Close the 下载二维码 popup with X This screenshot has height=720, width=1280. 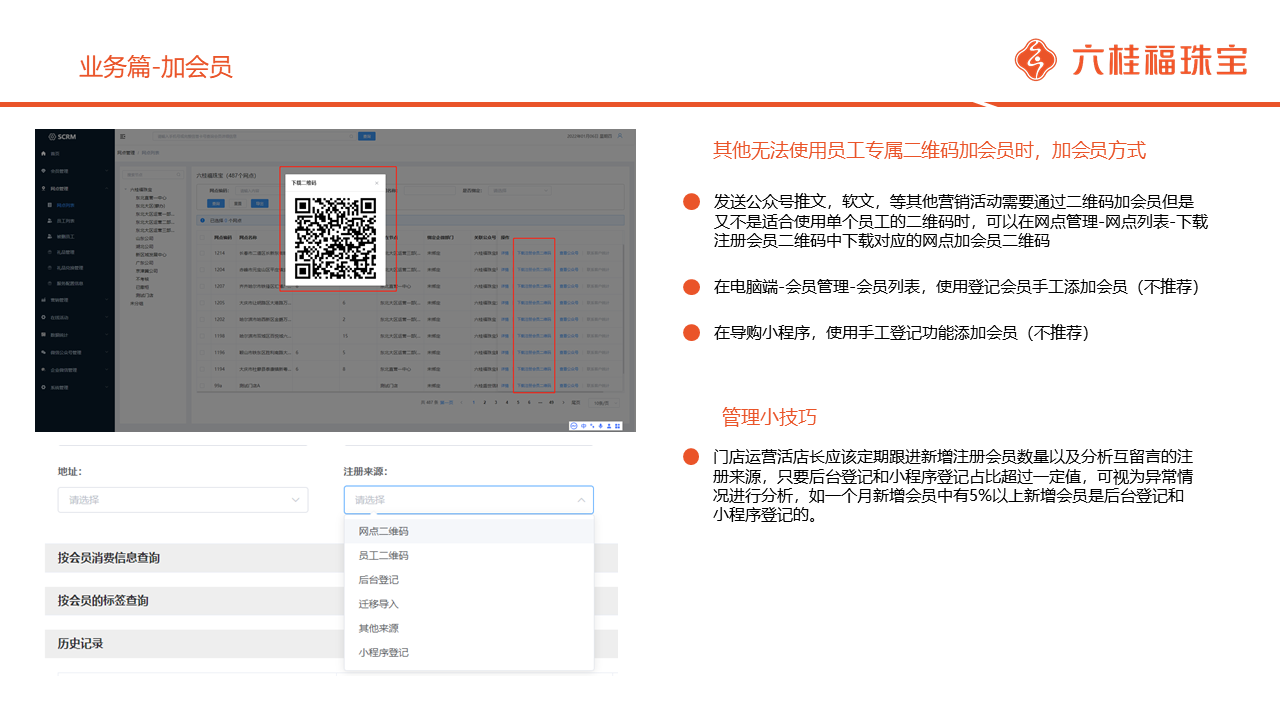(x=377, y=183)
